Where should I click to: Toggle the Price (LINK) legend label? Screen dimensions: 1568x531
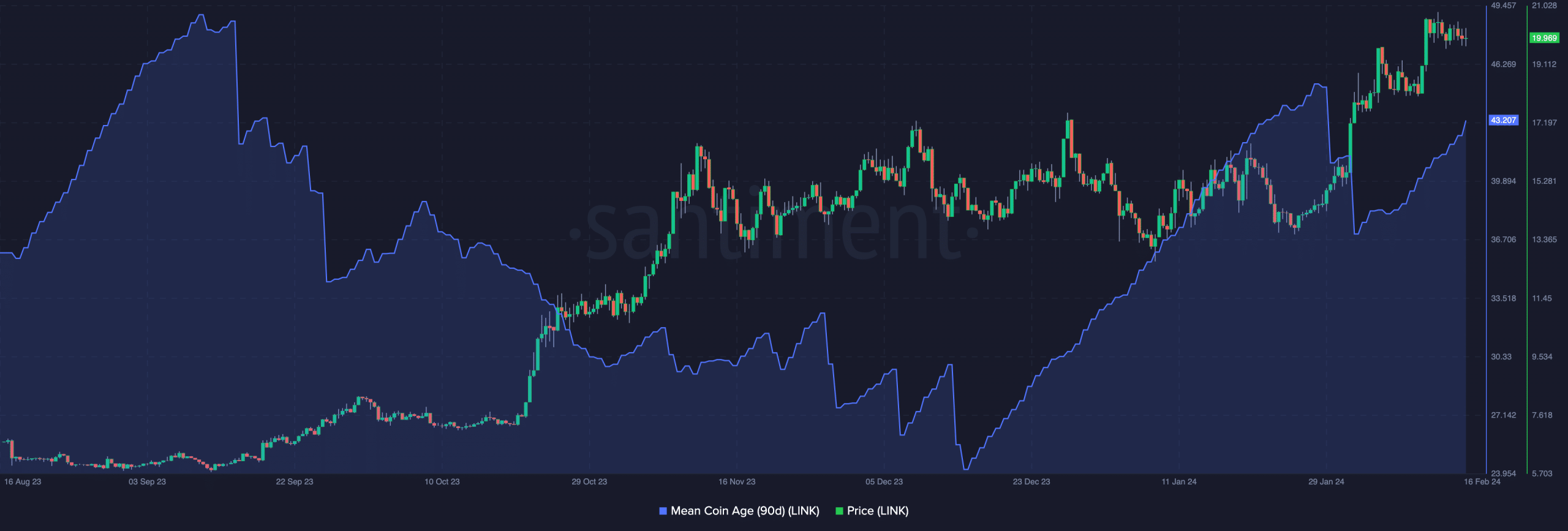click(878, 511)
